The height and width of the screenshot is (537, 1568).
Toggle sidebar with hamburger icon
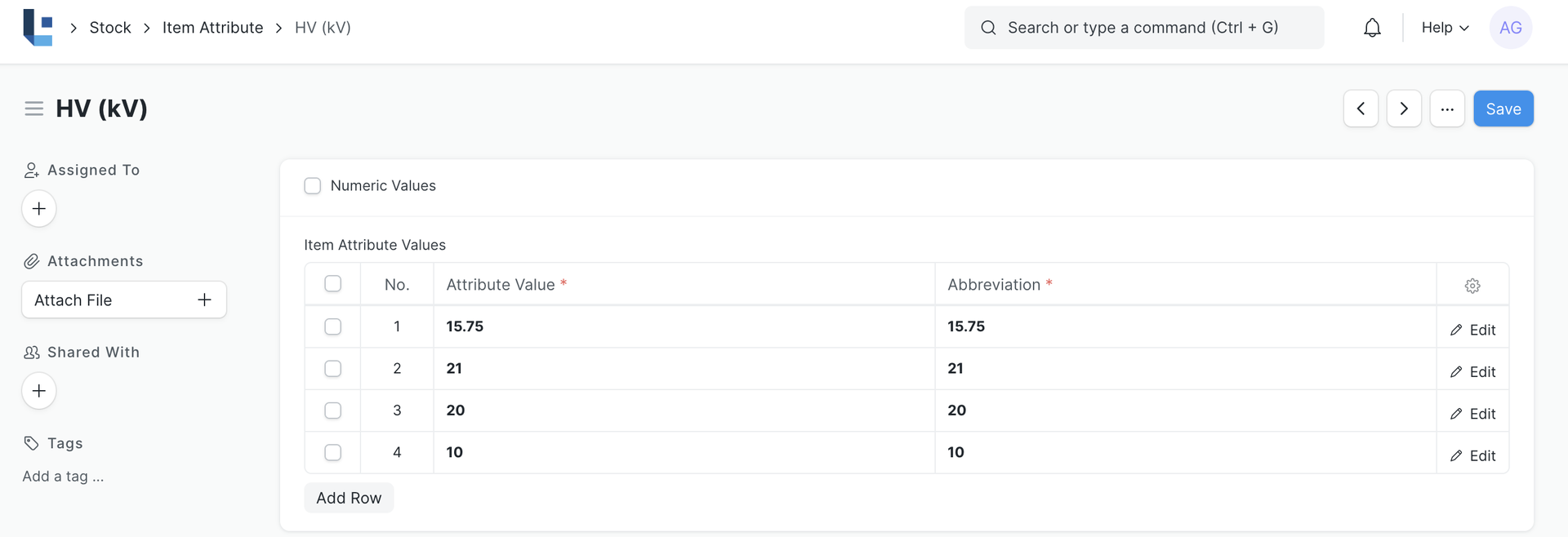pos(33,109)
